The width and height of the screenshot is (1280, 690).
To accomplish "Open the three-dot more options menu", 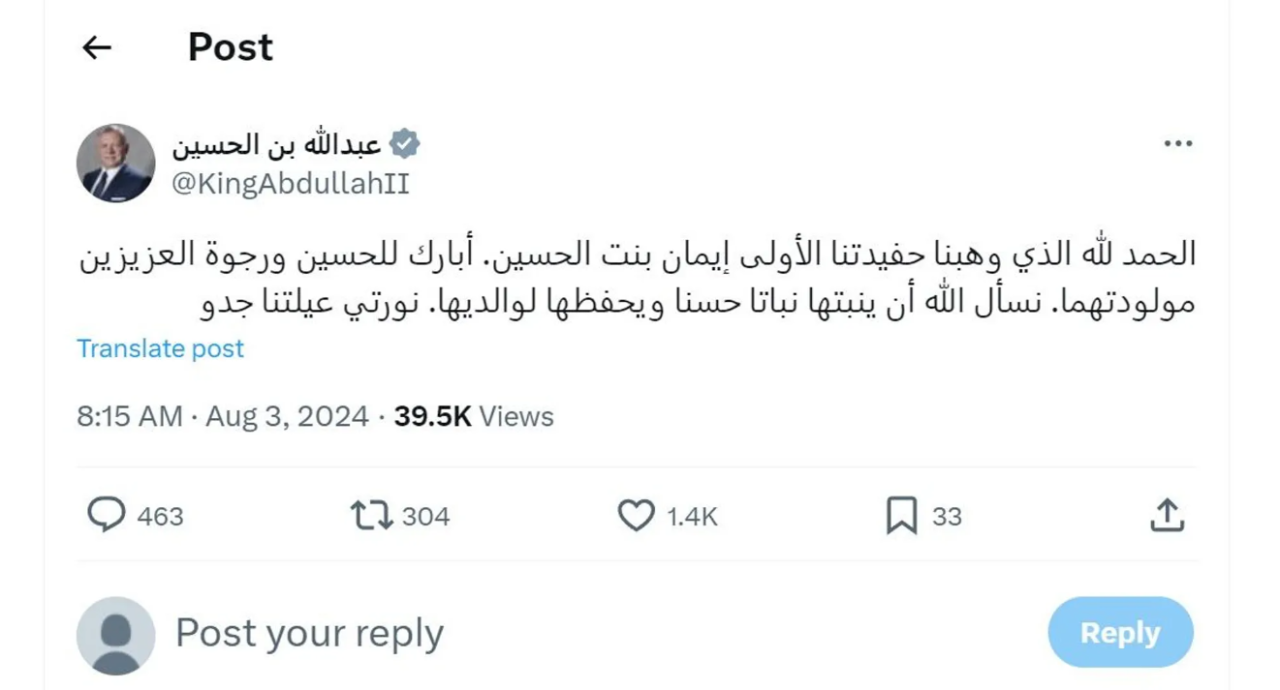I will point(1178,144).
